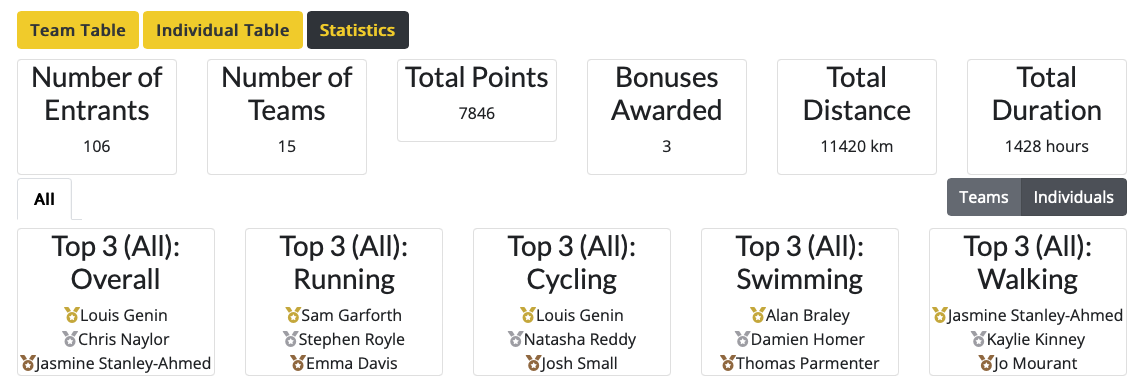Click the Total Points statistic card
Image resolution: width=1148 pixels, height=385 pixels.
477,100
